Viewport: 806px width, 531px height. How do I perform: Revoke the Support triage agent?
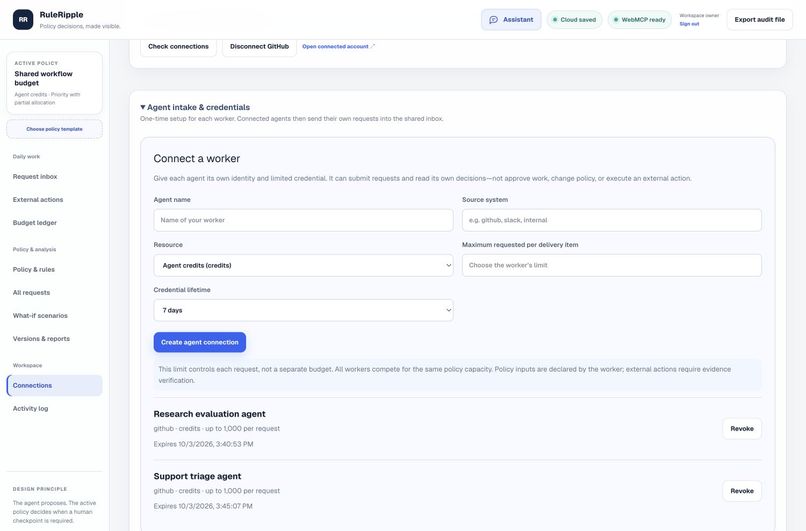[742, 491]
